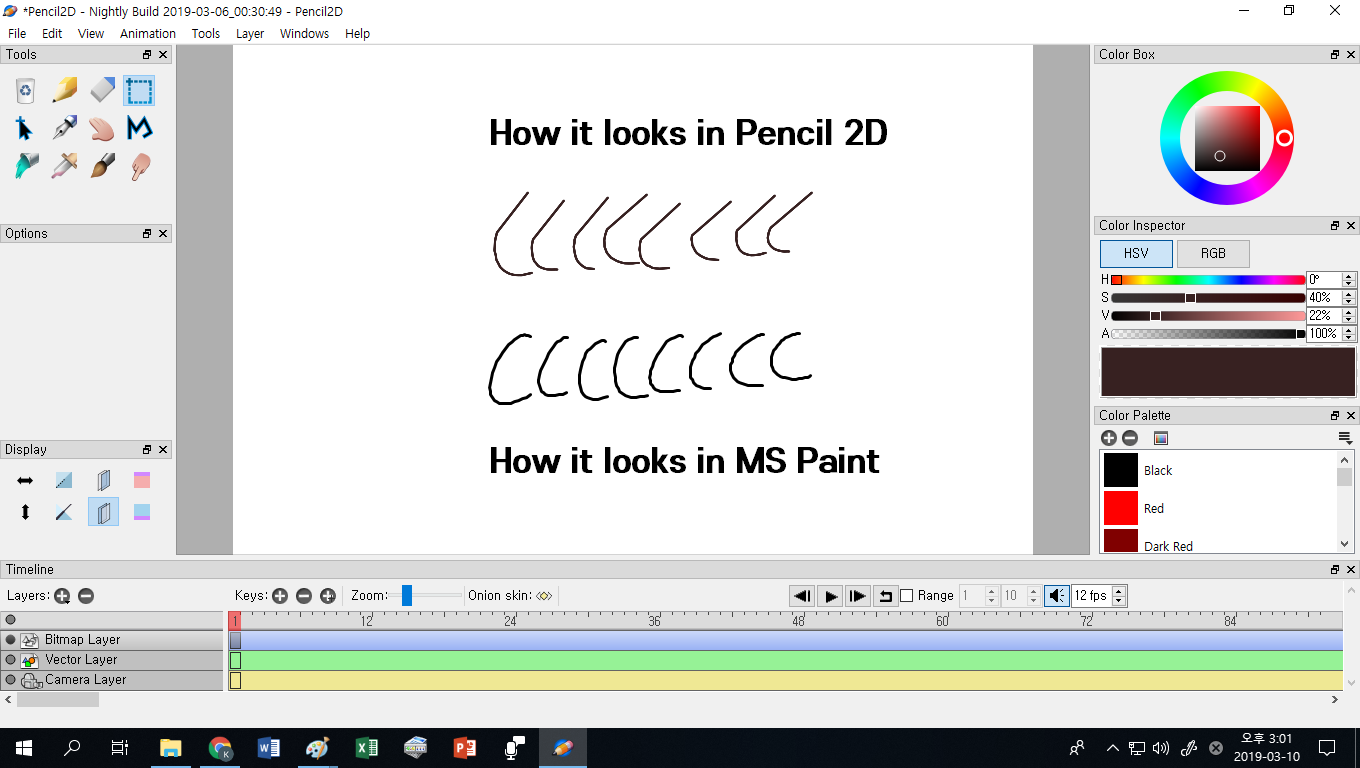Remove keyframe with Keys minus icon
This screenshot has height=768, width=1360.
coord(304,596)
